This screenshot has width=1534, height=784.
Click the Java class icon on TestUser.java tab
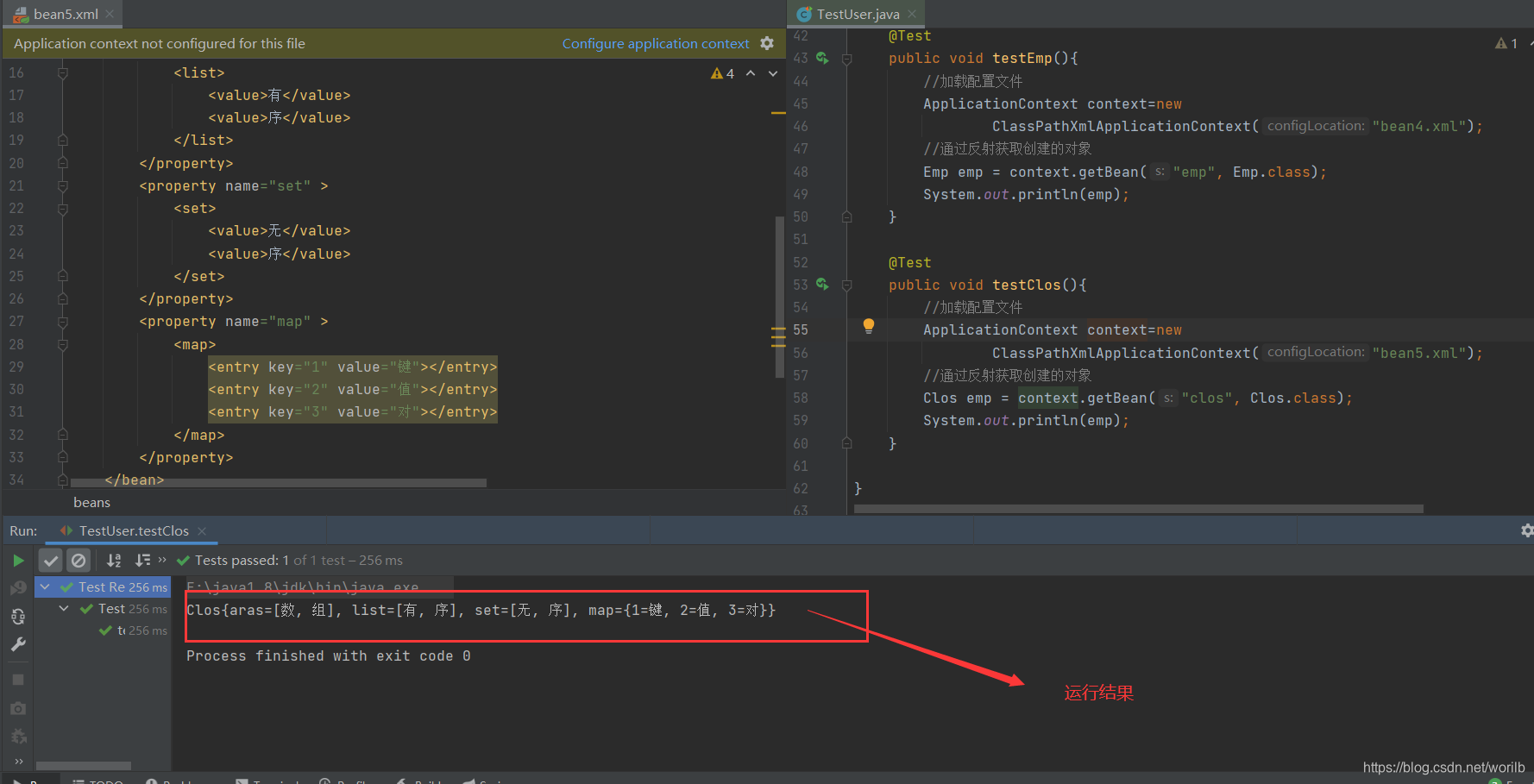804,14
